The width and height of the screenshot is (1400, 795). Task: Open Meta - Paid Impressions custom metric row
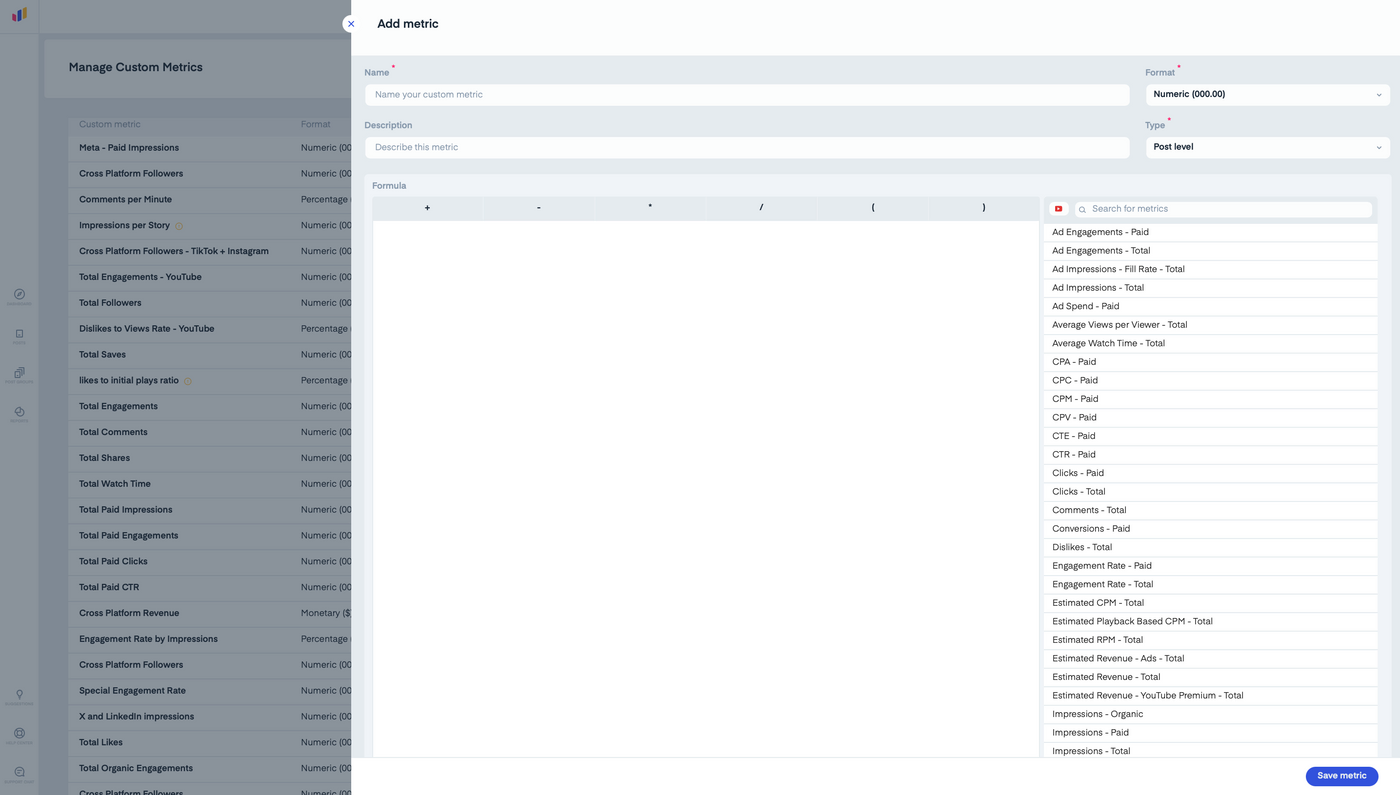pyautogui.click(x=210, y=148)
